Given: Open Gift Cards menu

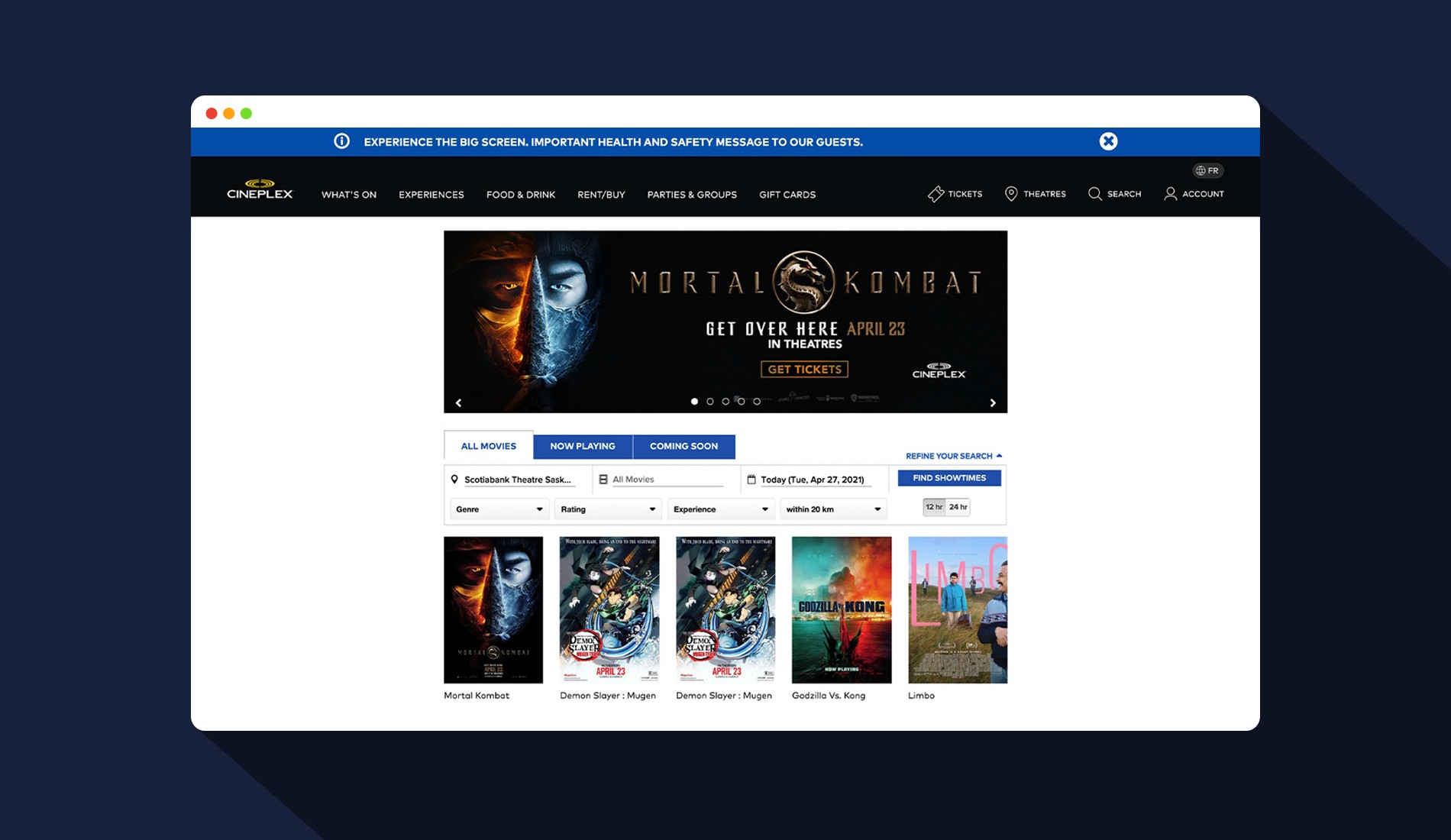Looking at the screenshot, I should pyautogui.click(x=787, y=195).
